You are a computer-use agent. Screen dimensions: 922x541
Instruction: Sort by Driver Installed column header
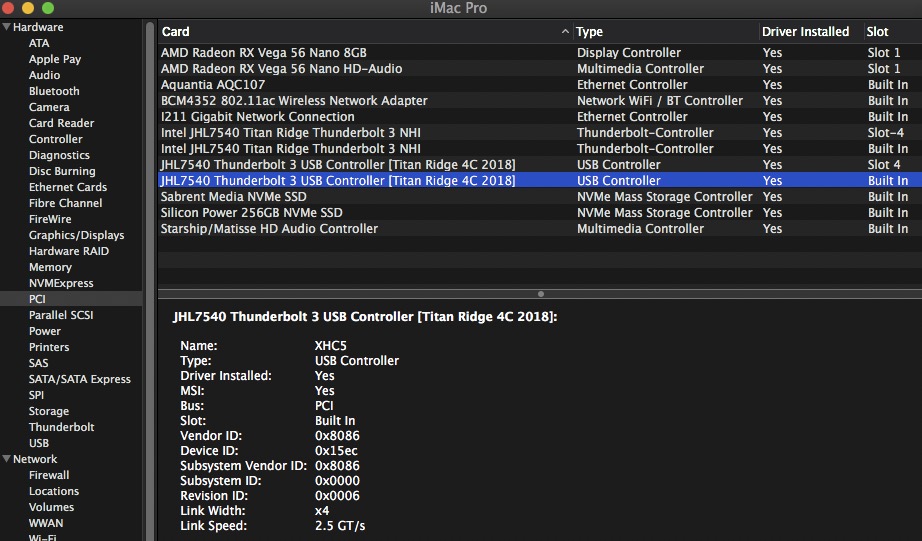[805, 32]
